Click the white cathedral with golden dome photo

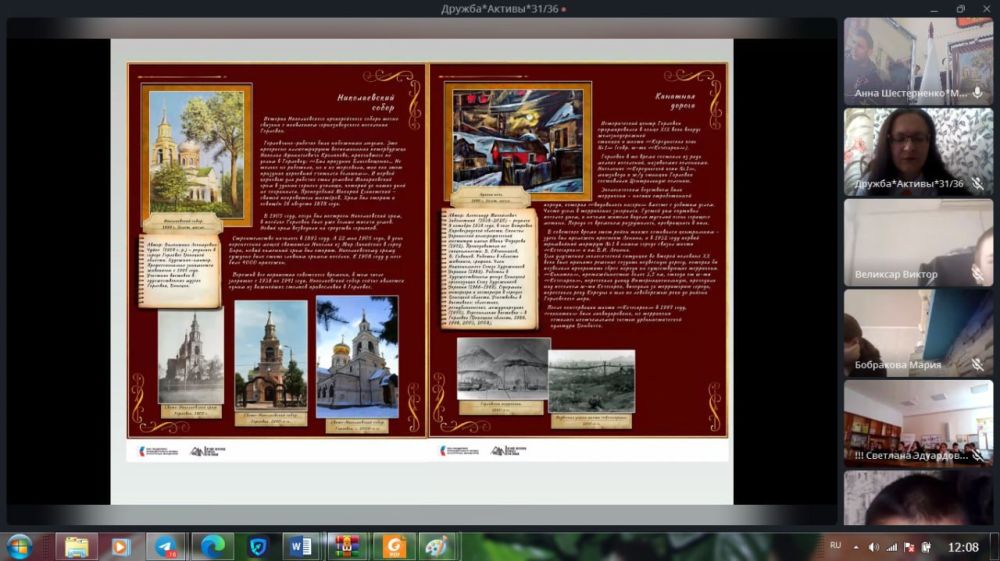pyautogui.click(x=357, y=357)
